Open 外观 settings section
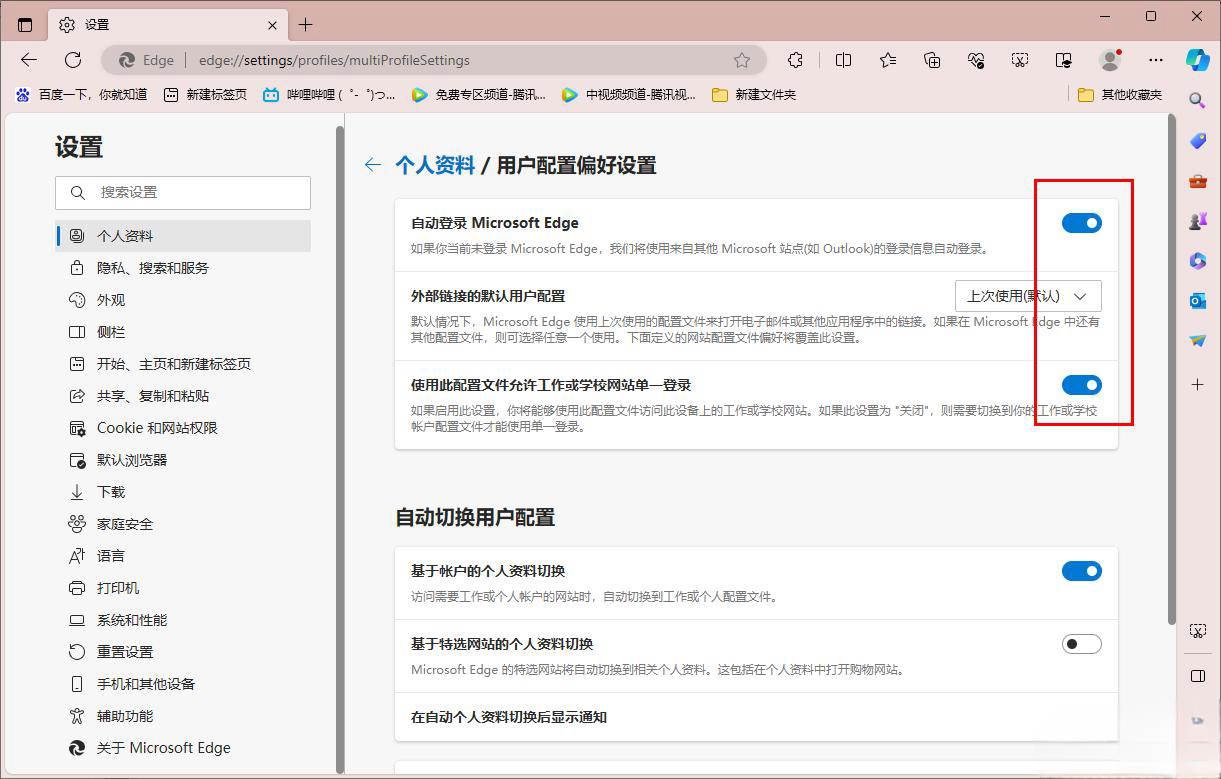 tap(184, 300)
